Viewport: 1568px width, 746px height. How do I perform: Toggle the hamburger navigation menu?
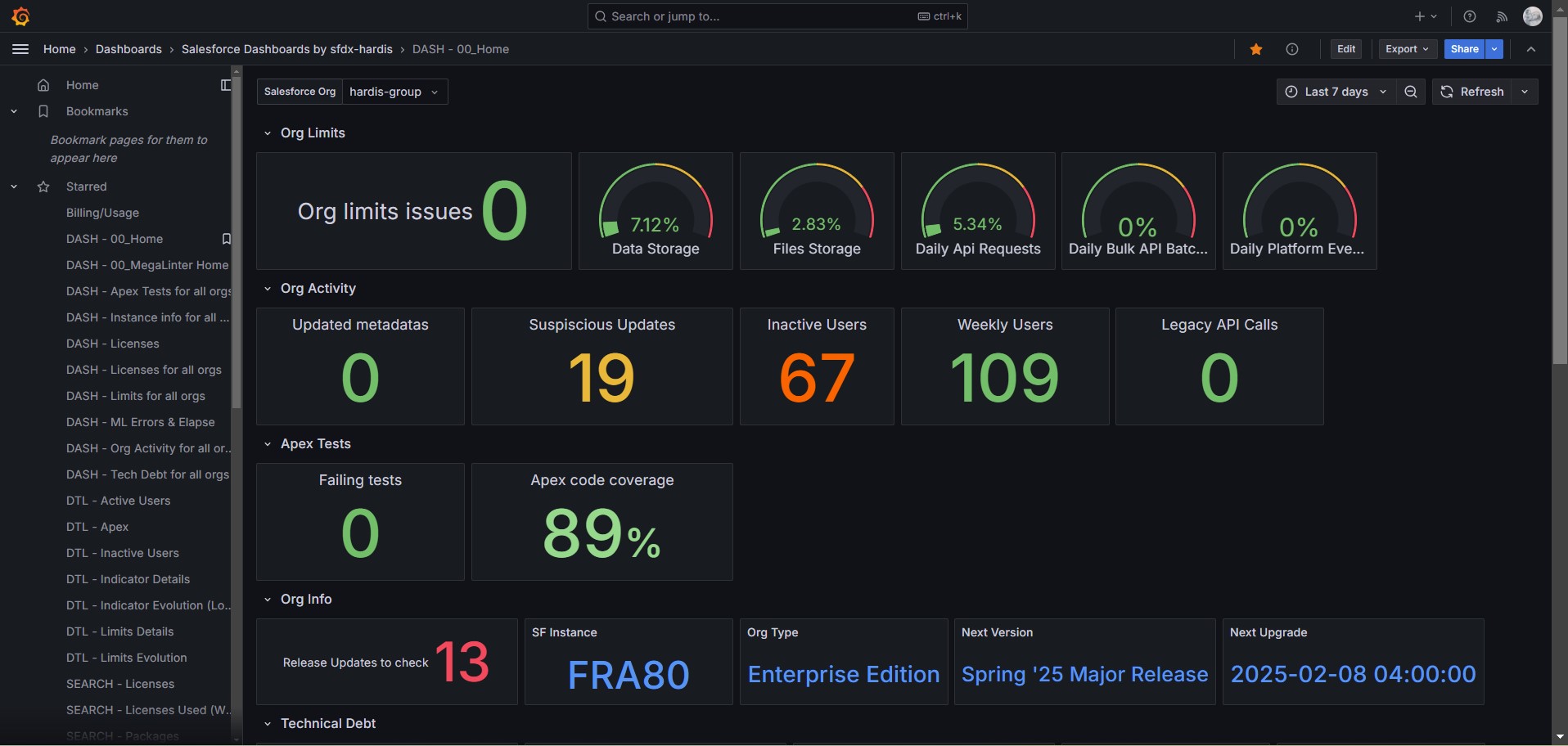click(20, 49)
